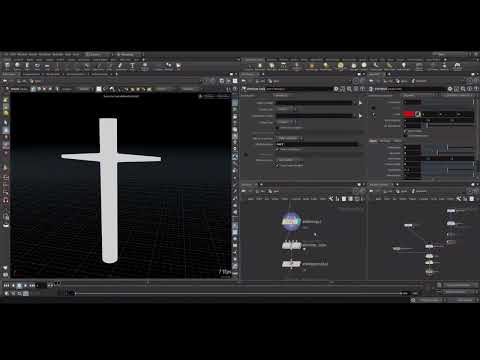Toggle second checkbox under color row in right pane
The image size is (480, 360).
coord(405,135)
